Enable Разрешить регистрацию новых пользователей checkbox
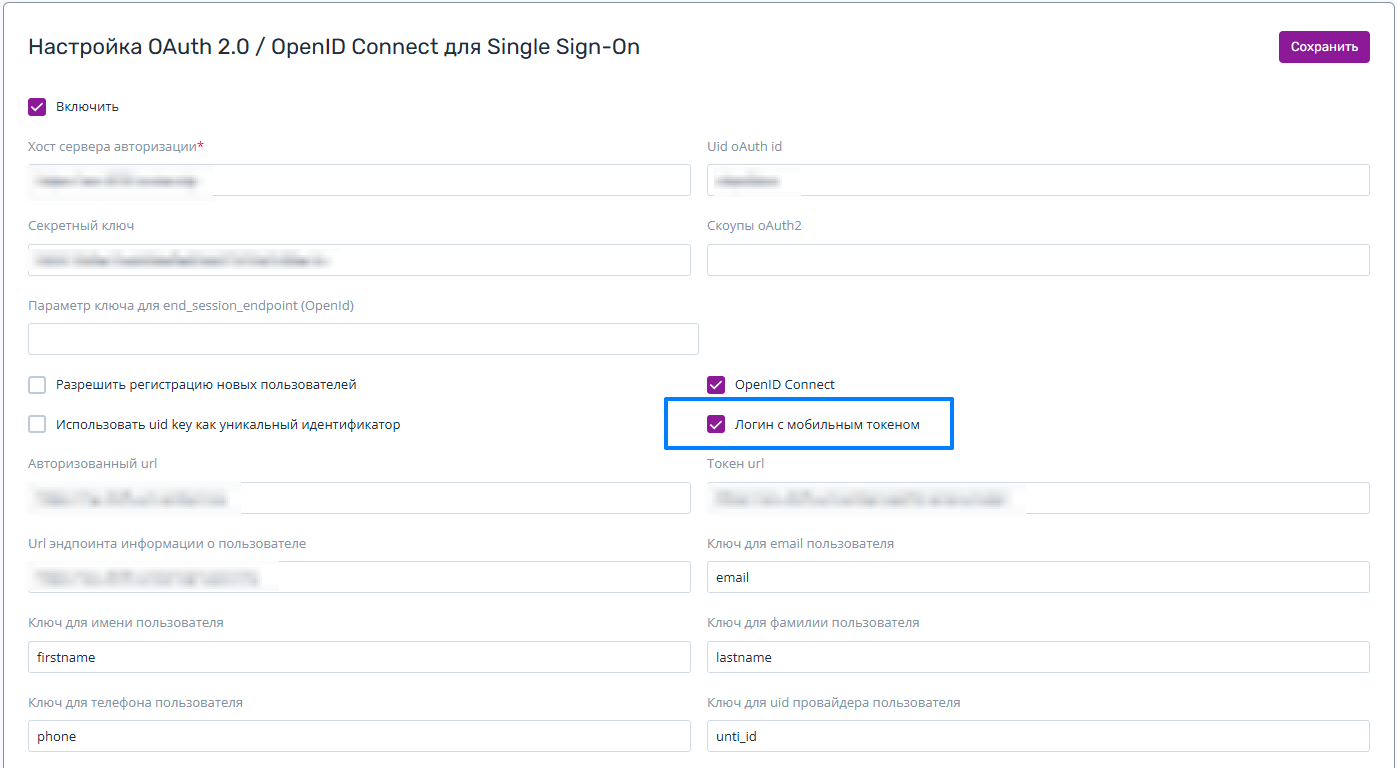The image size is (1397, 768). (38, 385)
